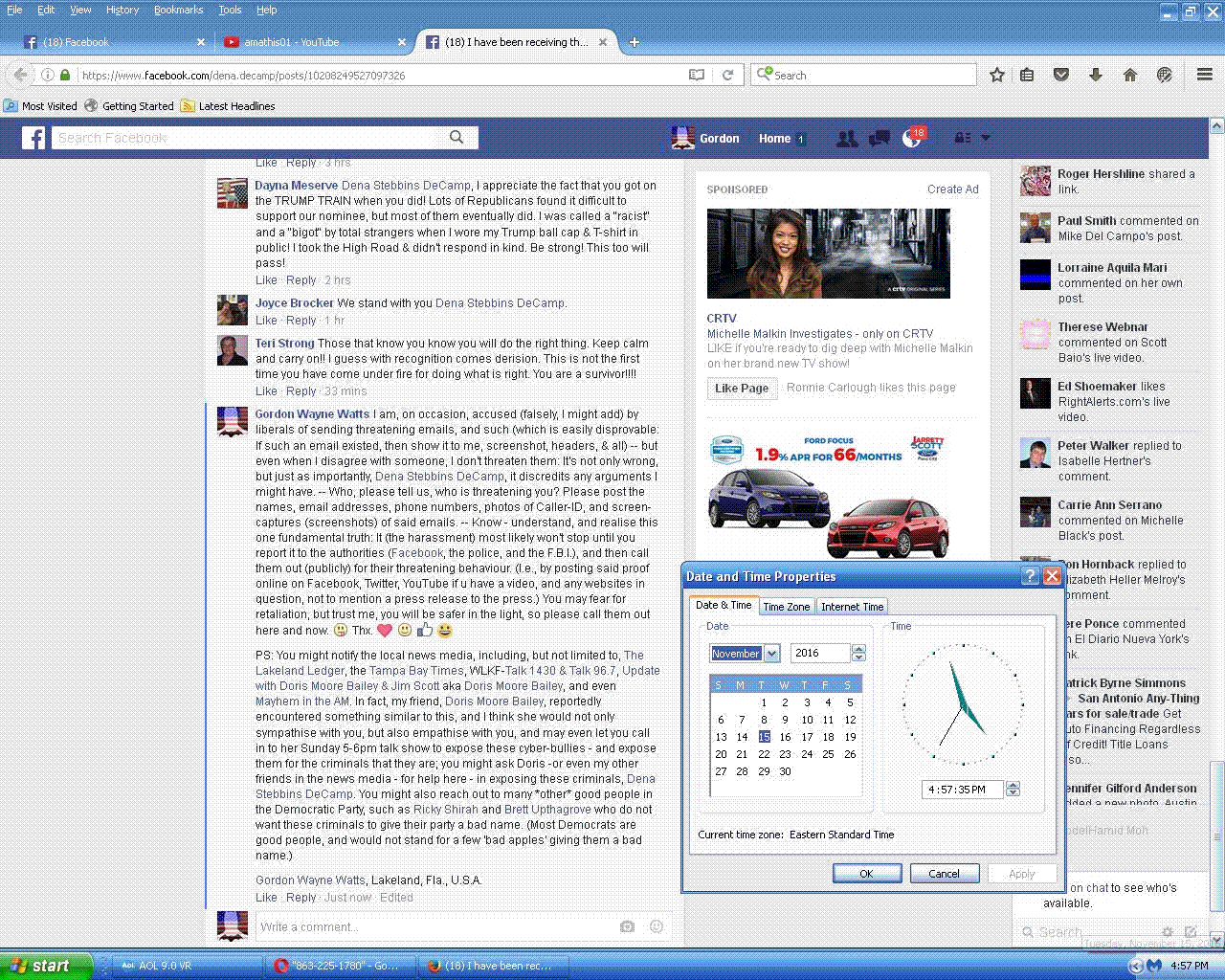This screenshot has width=1225, height=980.
Task: Go to Firefox home page icon
Action: pyautogui.click(x=1130, y=75)
